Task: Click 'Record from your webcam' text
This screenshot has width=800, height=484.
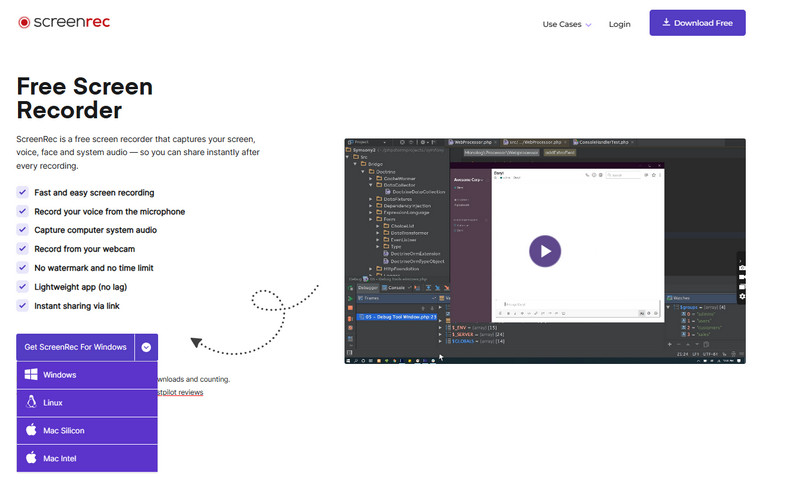Action: (85, 249)
